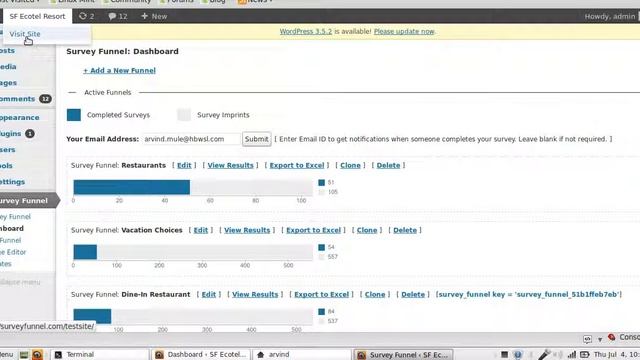Open Settings in the sidebar menu
The width and height of the screenshot is (640, 360).
(x=12, y=182)
